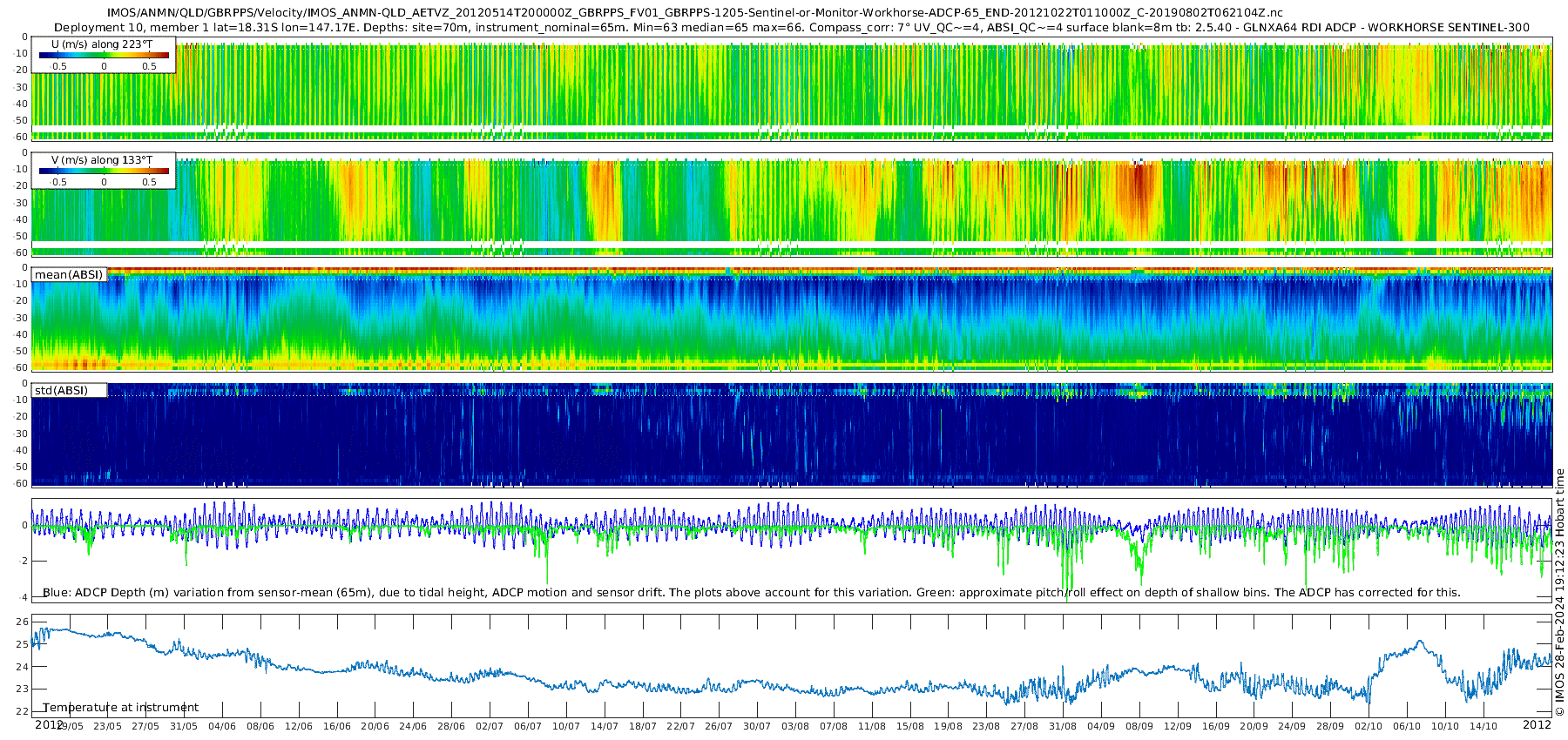Click the '03/08' date tick label
This screenshot has height=740, width=1568.
pos(795,726)
